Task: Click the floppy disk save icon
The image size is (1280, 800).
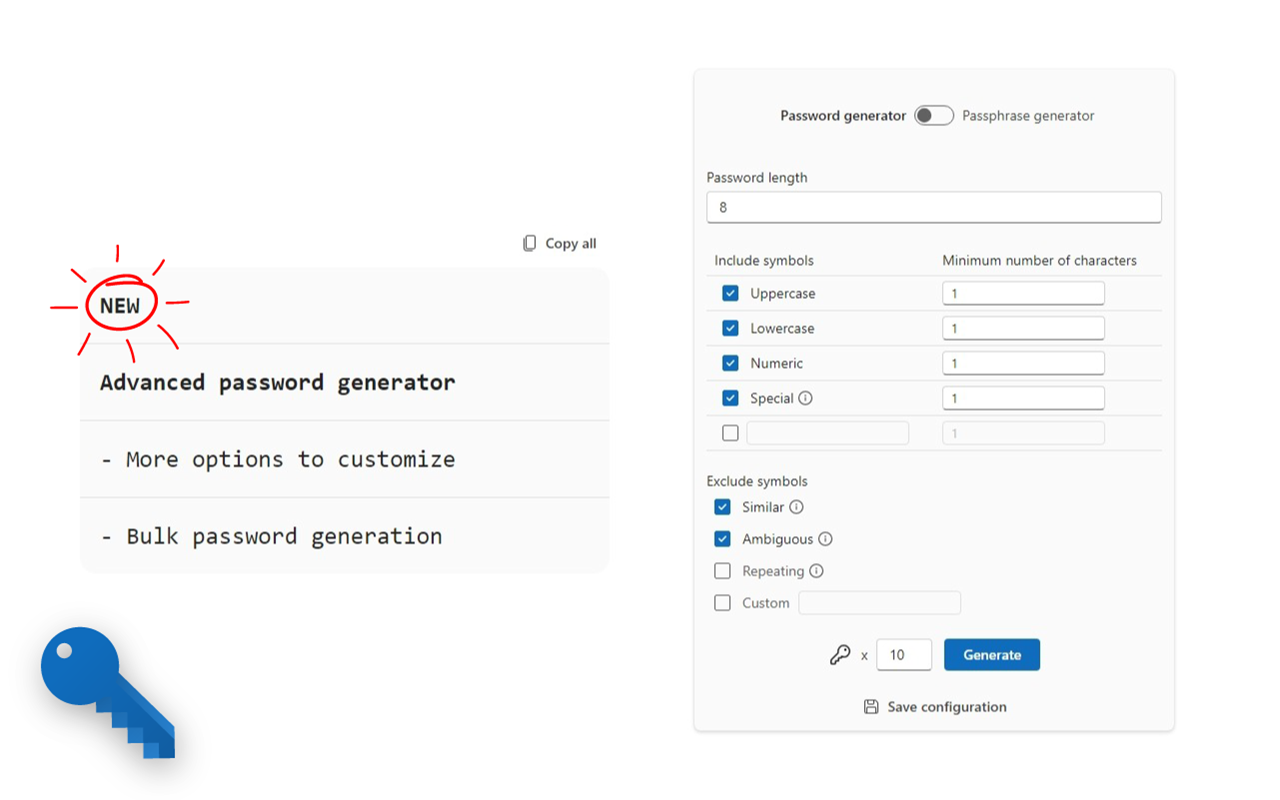Action: pos(871,707)
